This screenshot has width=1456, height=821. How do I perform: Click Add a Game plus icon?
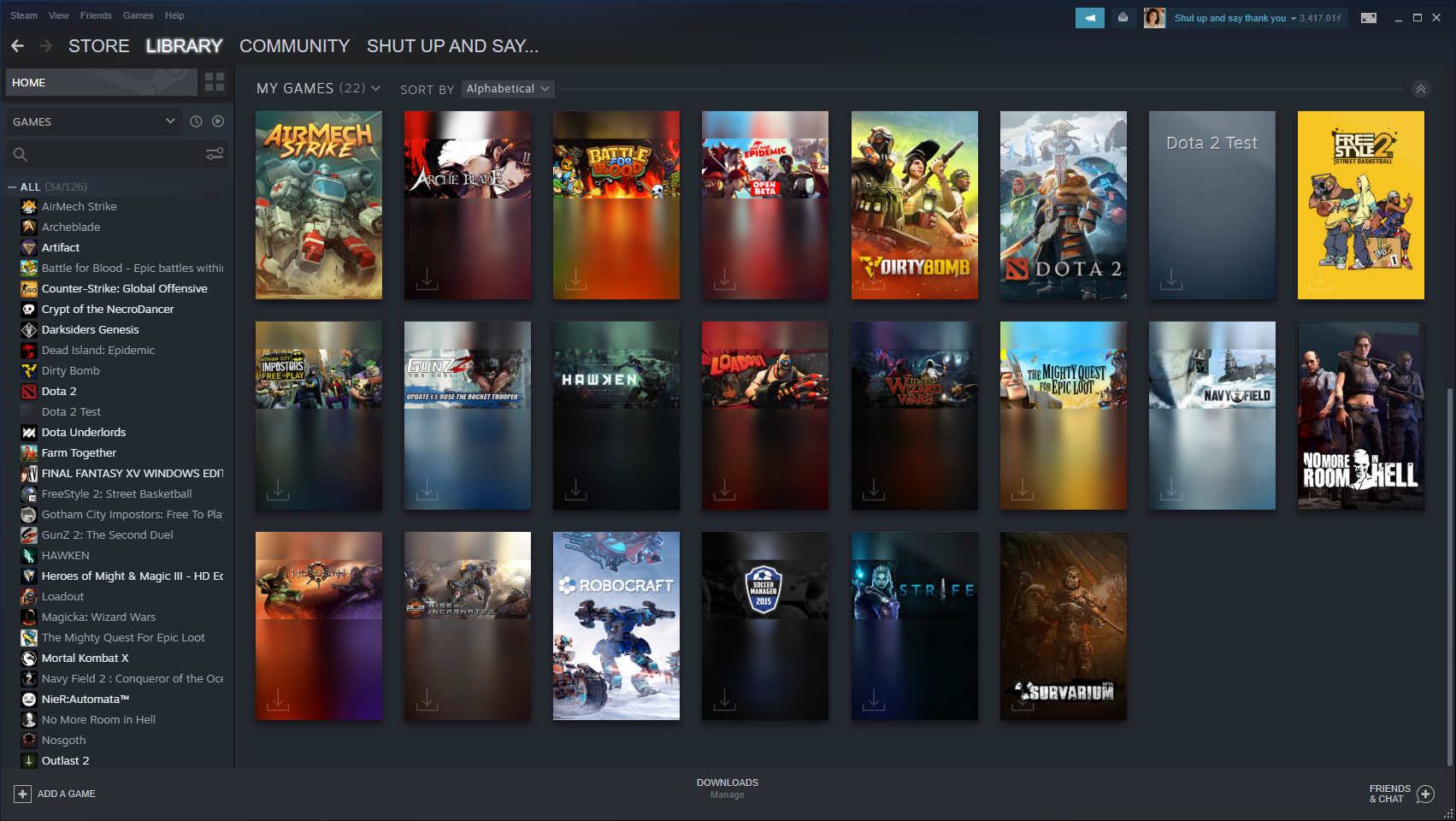23,794
